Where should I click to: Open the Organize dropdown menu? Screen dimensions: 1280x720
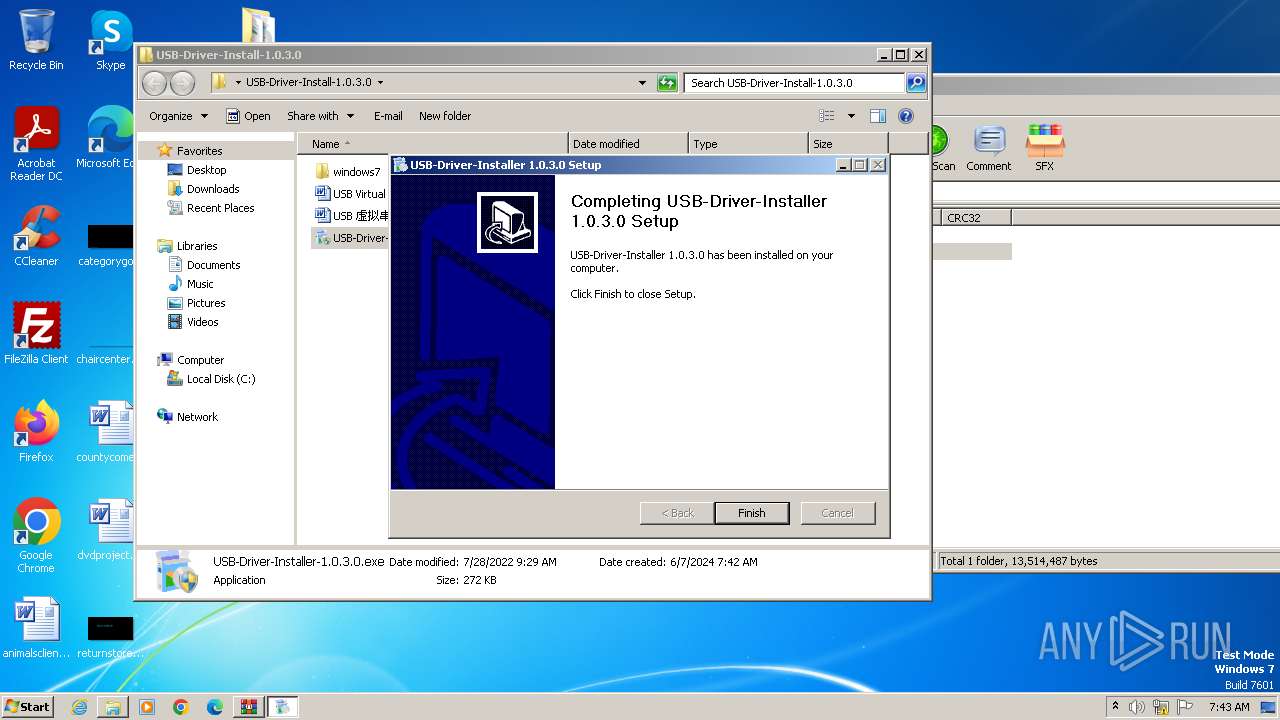point(178,116)
